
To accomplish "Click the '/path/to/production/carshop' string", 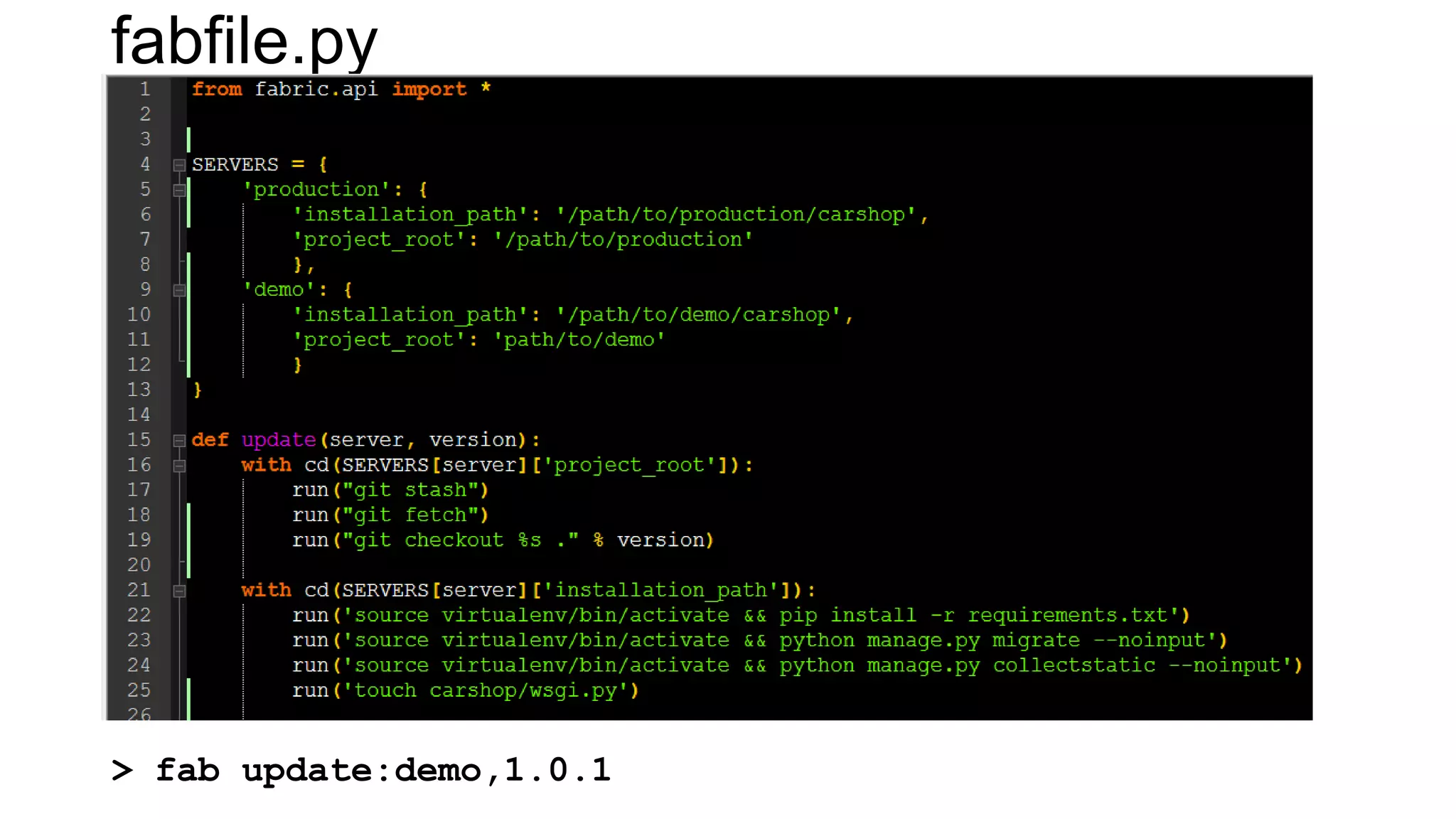I will pyautogui.click(x=736, y=215).
